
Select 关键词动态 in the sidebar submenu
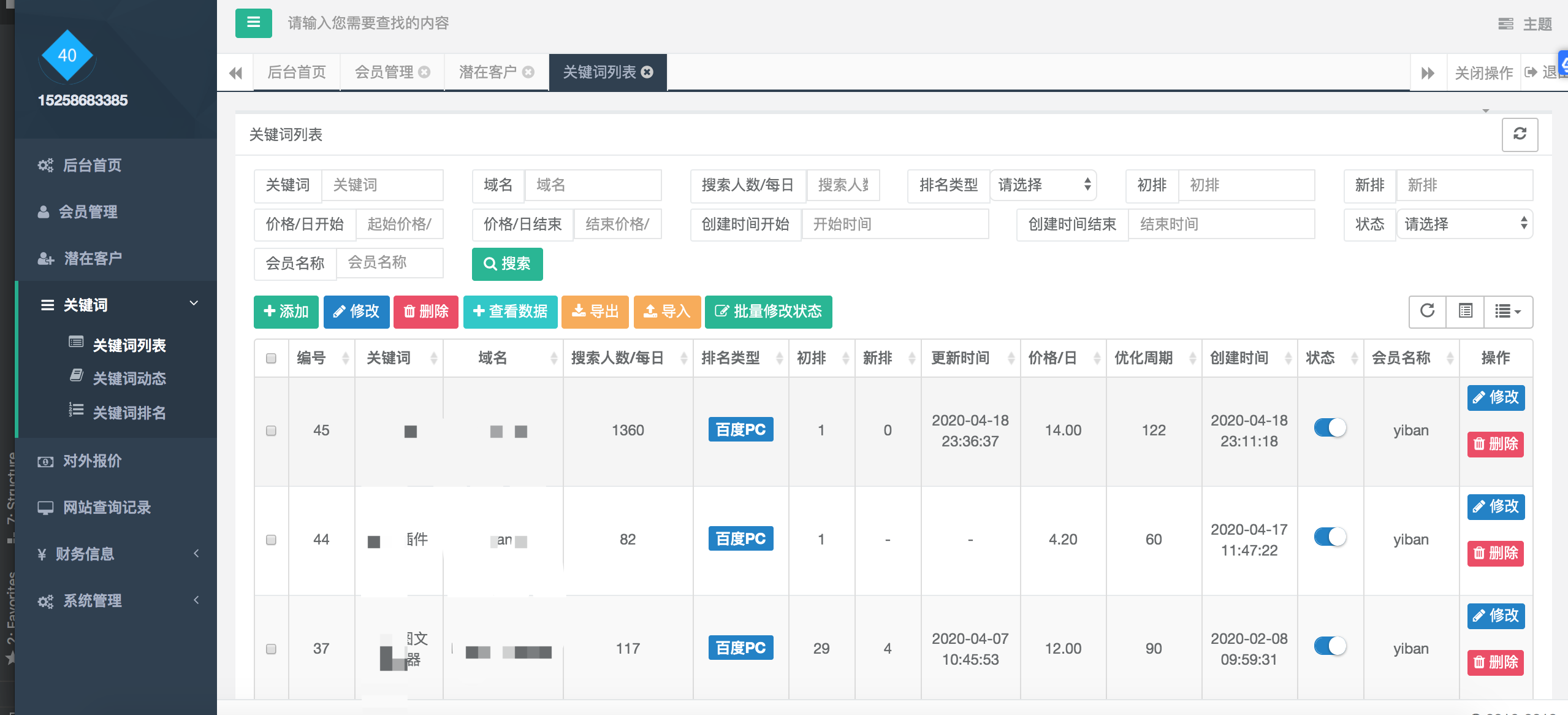[129, 378]
